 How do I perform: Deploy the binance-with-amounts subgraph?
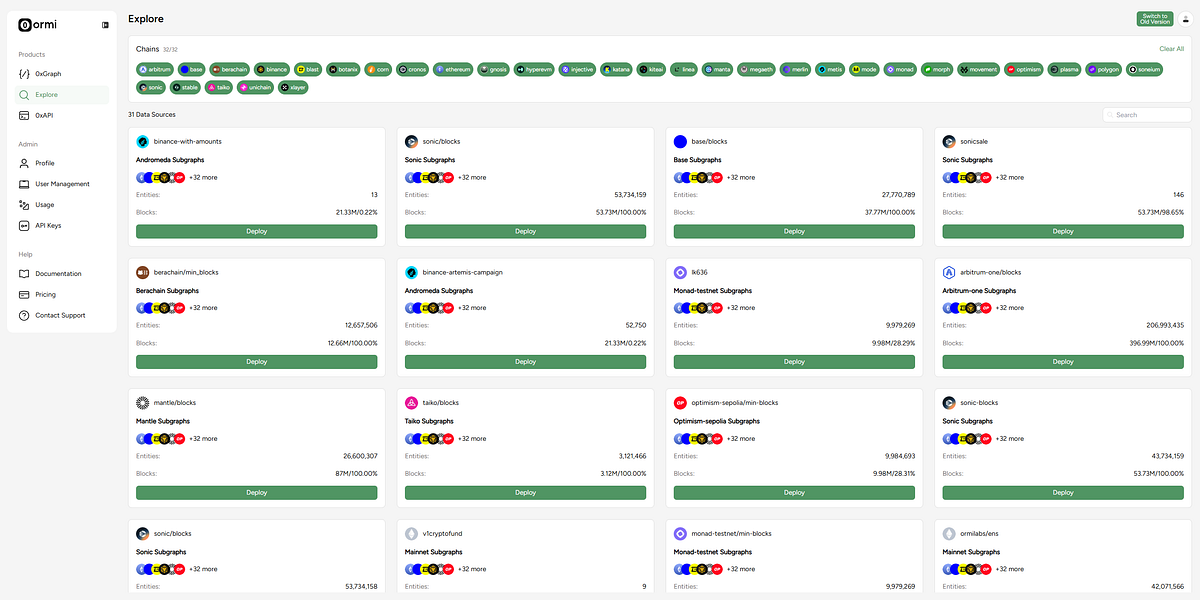click(x=257, y=231)
